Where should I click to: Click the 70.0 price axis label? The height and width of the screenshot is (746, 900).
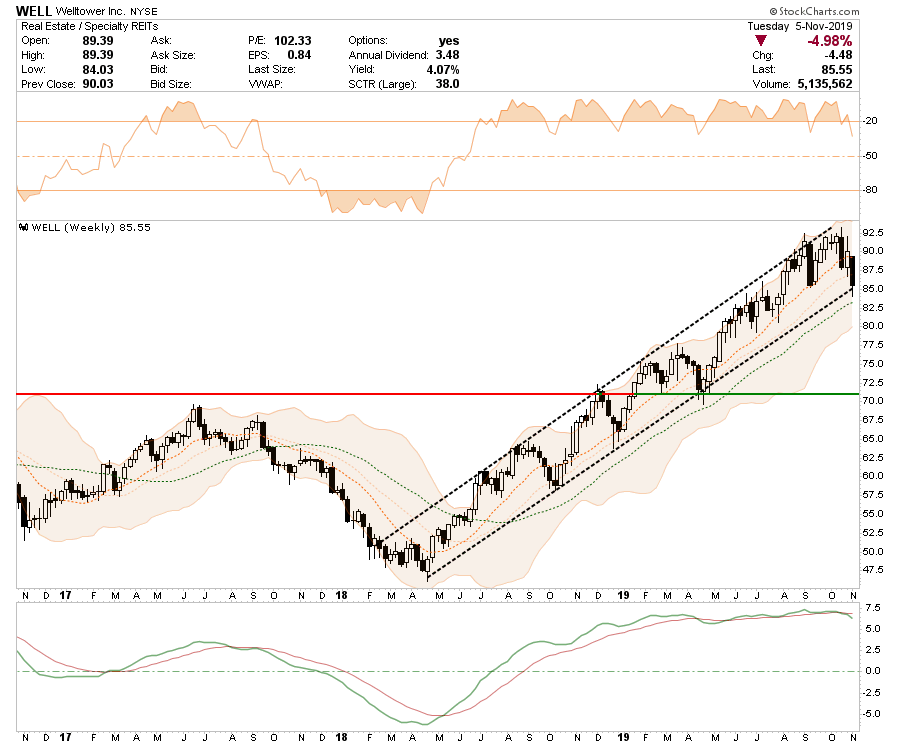[873, 401]
